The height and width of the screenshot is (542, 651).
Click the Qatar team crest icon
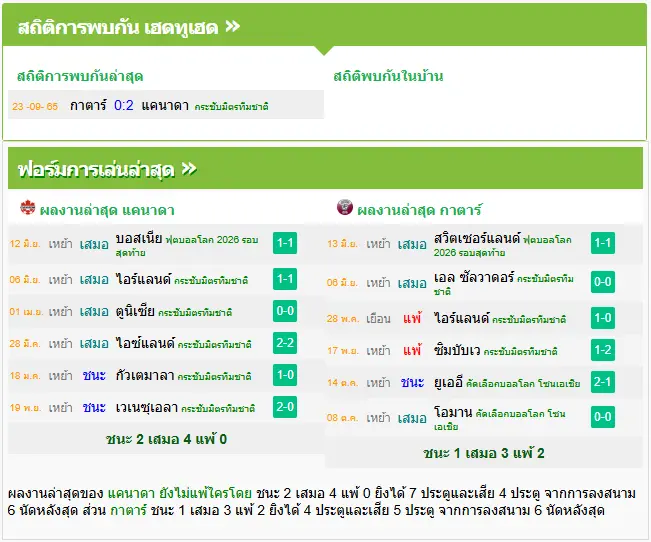point(345,207)
